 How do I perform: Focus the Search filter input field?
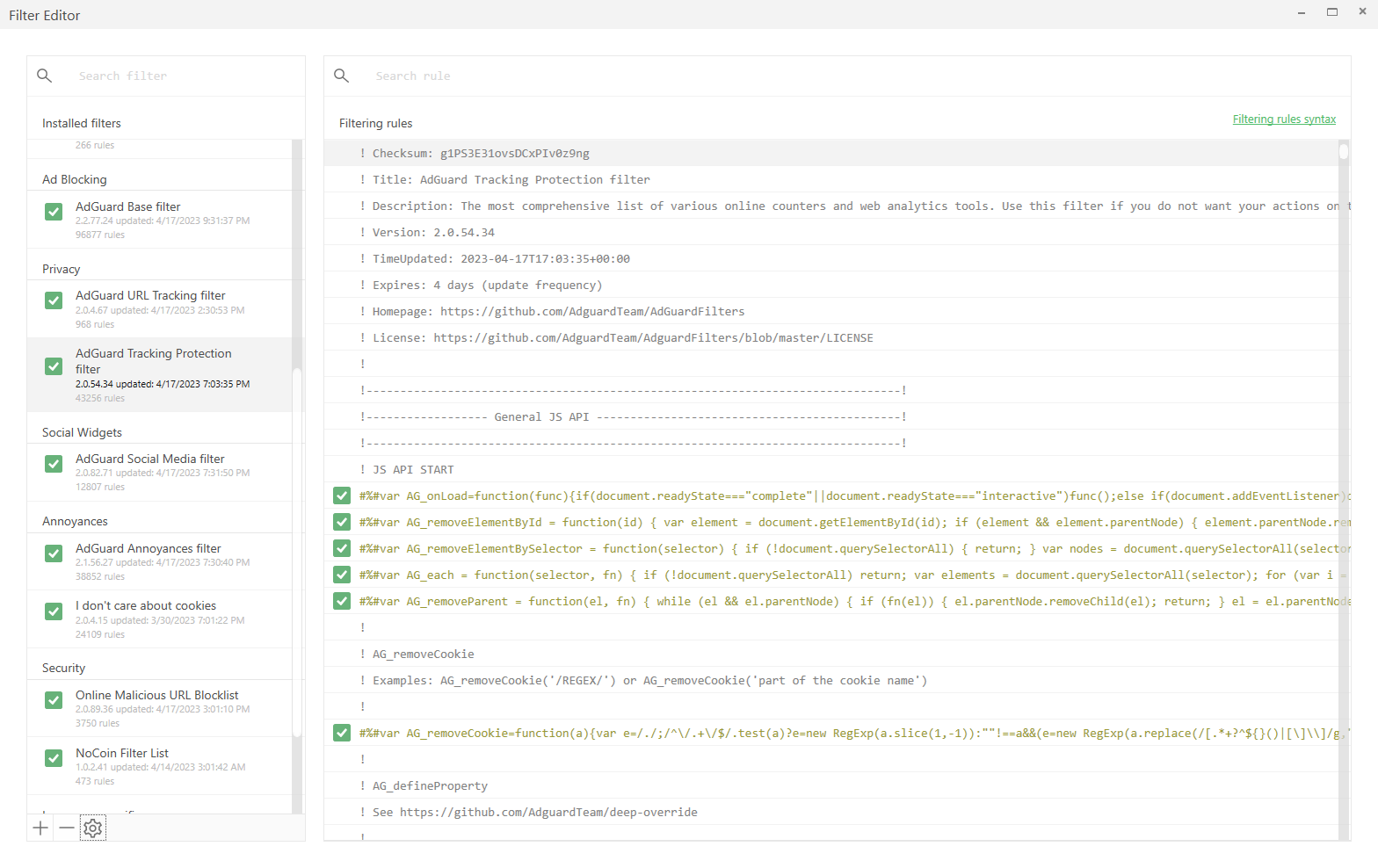pyautogui.click(x=185, y=76)
